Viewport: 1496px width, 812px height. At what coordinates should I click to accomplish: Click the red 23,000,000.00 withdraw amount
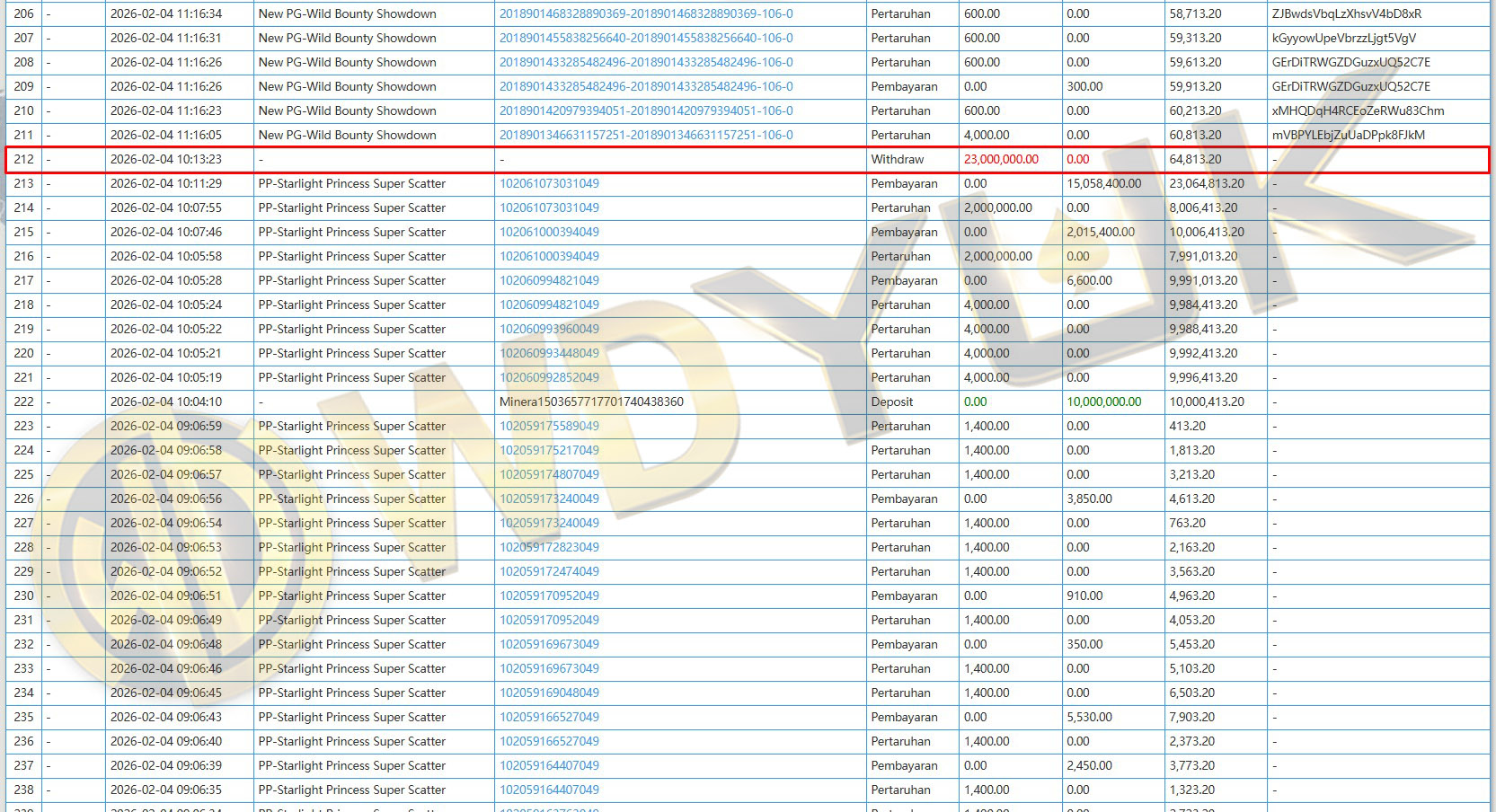click(1000, 160)
